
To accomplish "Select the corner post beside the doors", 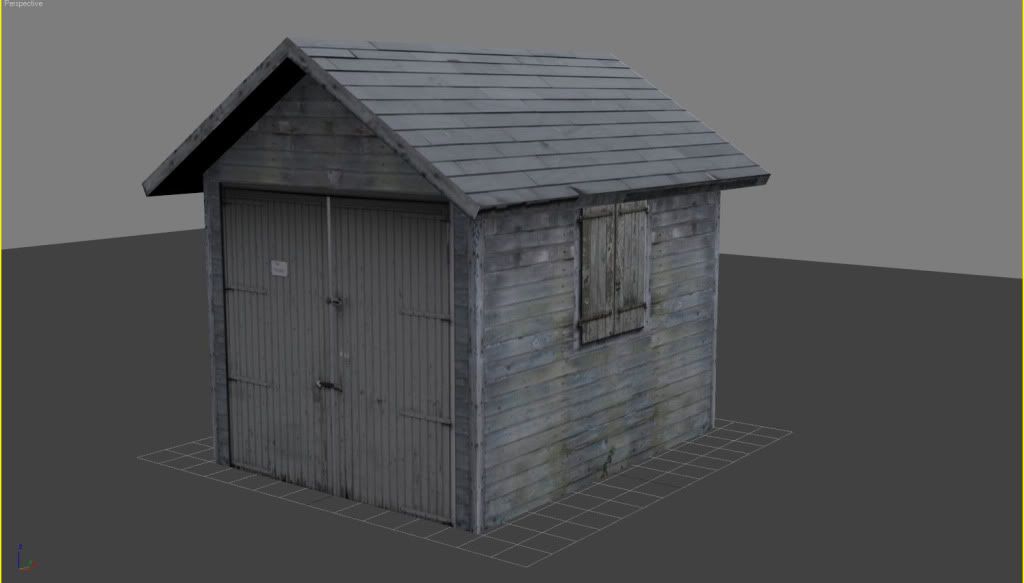I will pos(464,370).
